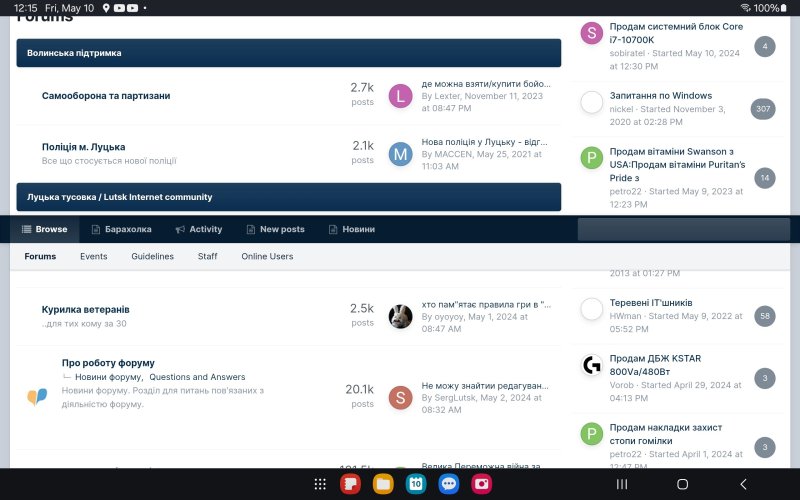Viewport: 800px width, 500px height.
Task: Collapse the Волинська підтримка category header
Action: (289, 53)
